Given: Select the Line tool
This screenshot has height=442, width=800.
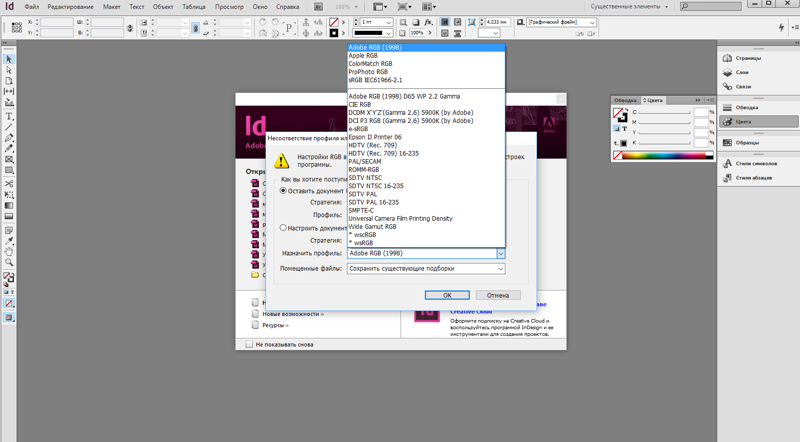Looking at the screenshot, I should click(9, 127).
